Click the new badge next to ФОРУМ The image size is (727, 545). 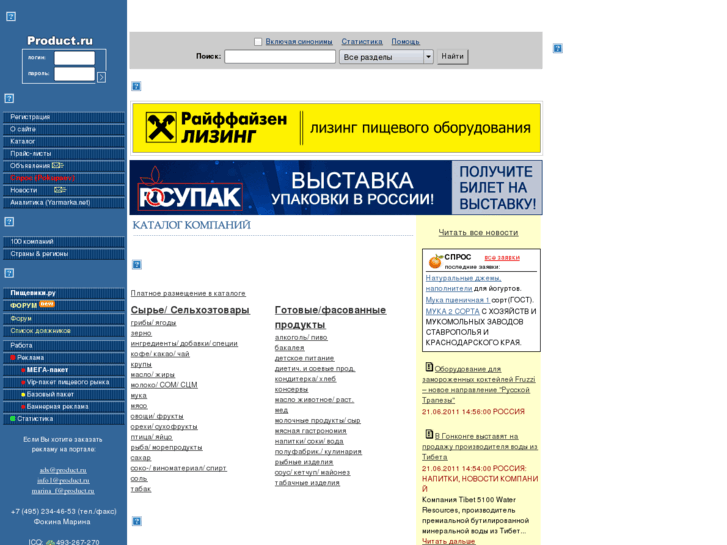click(x=47, y=304)
